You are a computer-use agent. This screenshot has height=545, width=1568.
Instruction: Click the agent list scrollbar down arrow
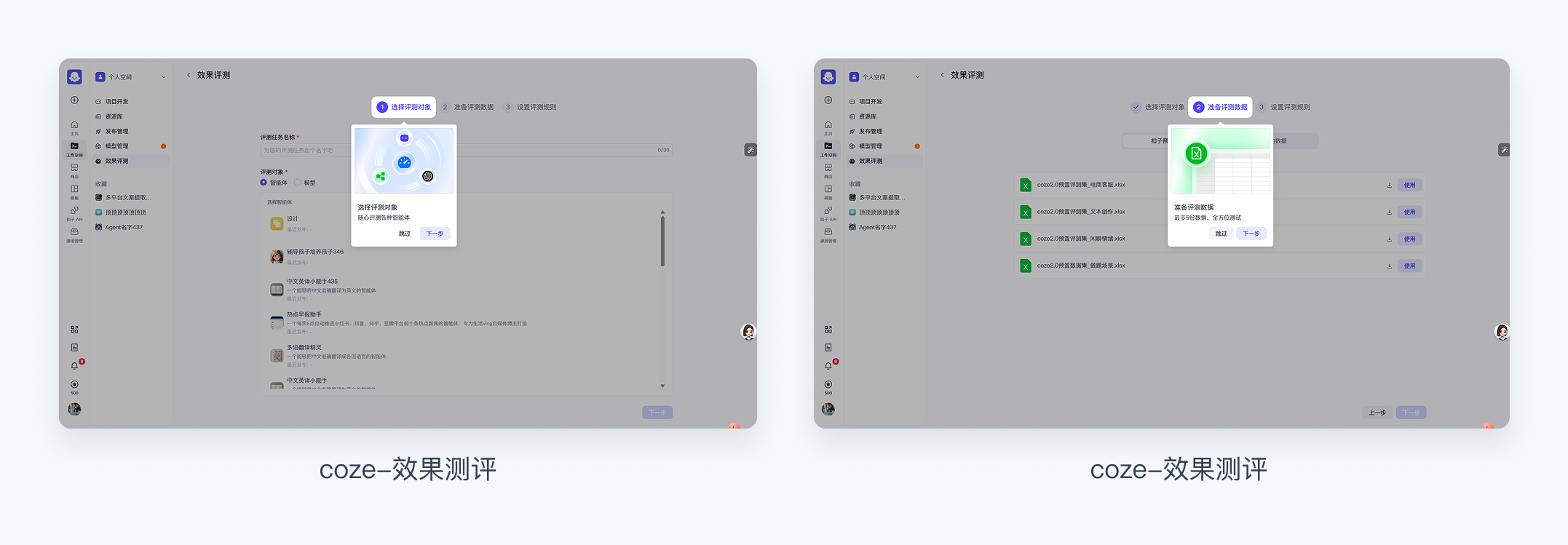[662, 386]
